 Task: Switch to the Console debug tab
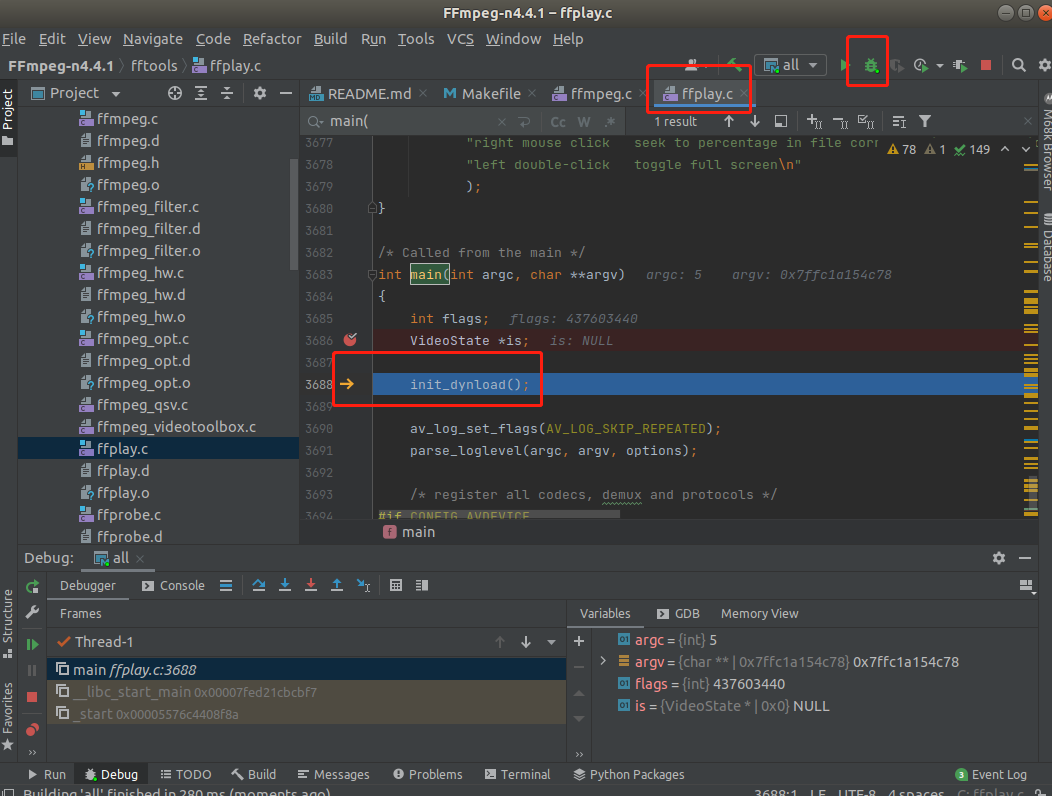pyautogui.click(x=173, y=586)
